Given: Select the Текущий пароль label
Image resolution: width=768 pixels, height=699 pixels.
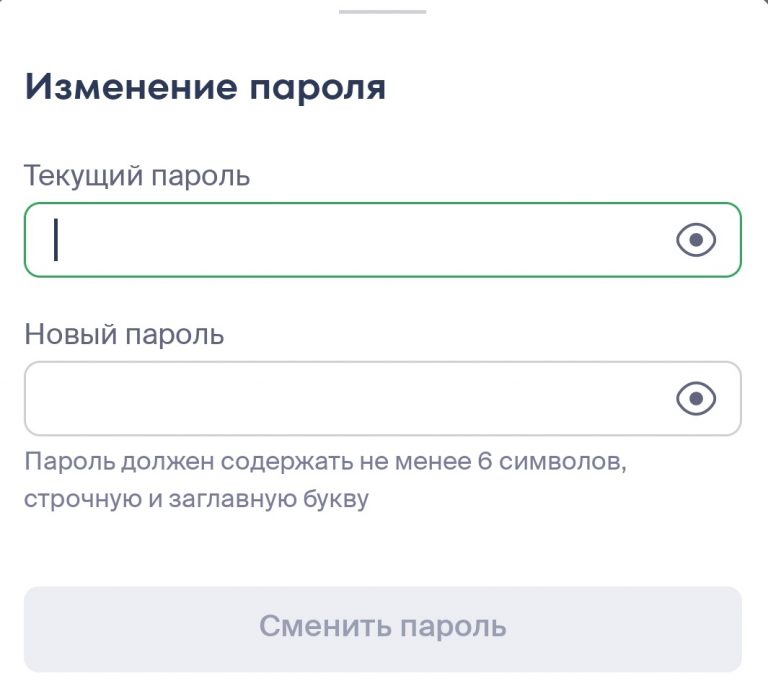Looking at the screenshot, I should [x=137, y=176].
